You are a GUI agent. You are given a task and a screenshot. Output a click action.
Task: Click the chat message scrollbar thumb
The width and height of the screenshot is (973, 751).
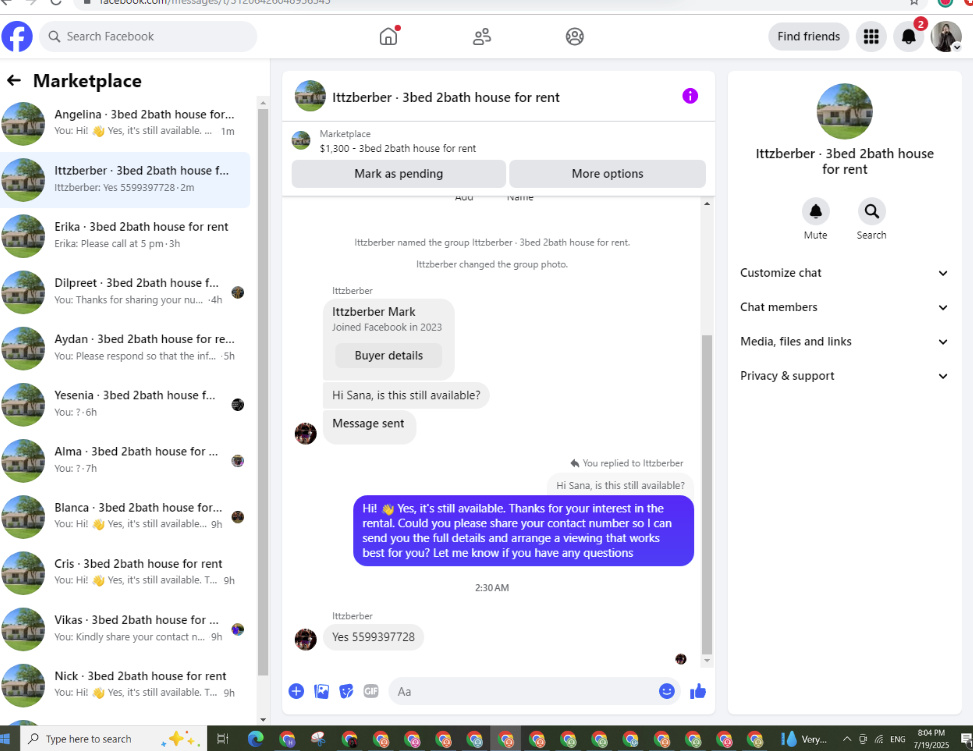(x=707, y=494)
